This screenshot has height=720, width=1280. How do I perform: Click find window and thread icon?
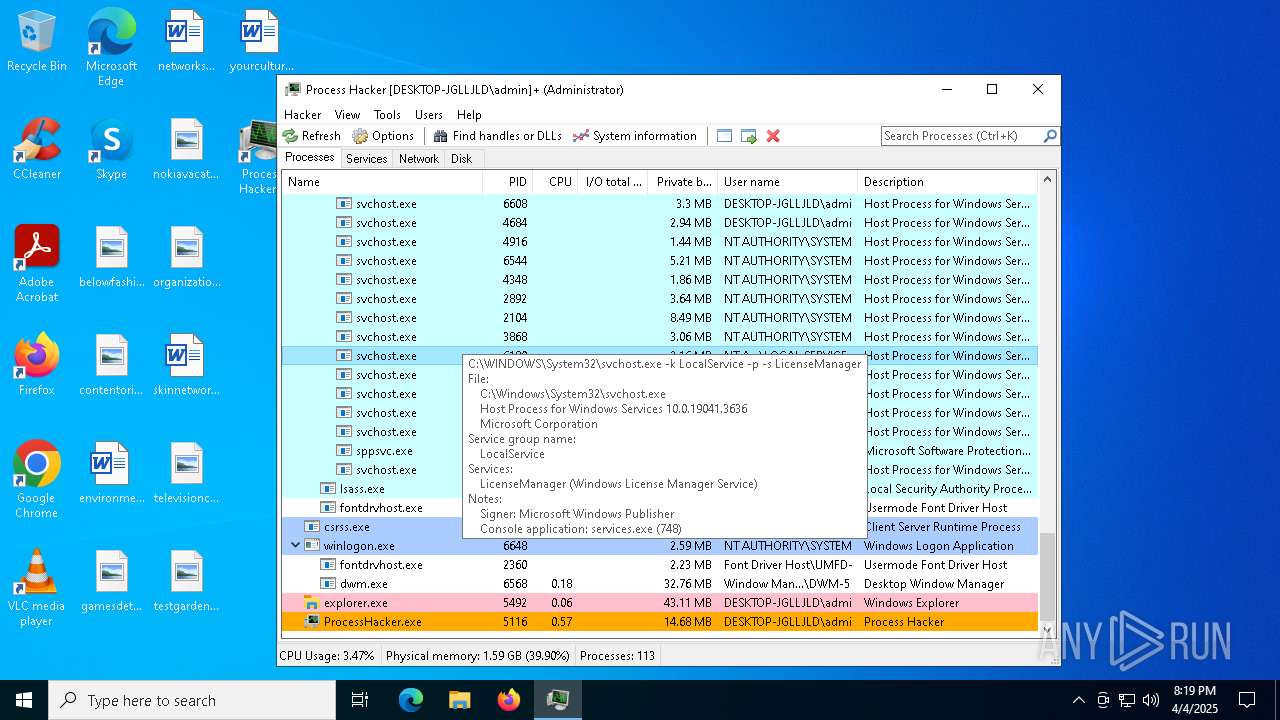tap(749, 136)
